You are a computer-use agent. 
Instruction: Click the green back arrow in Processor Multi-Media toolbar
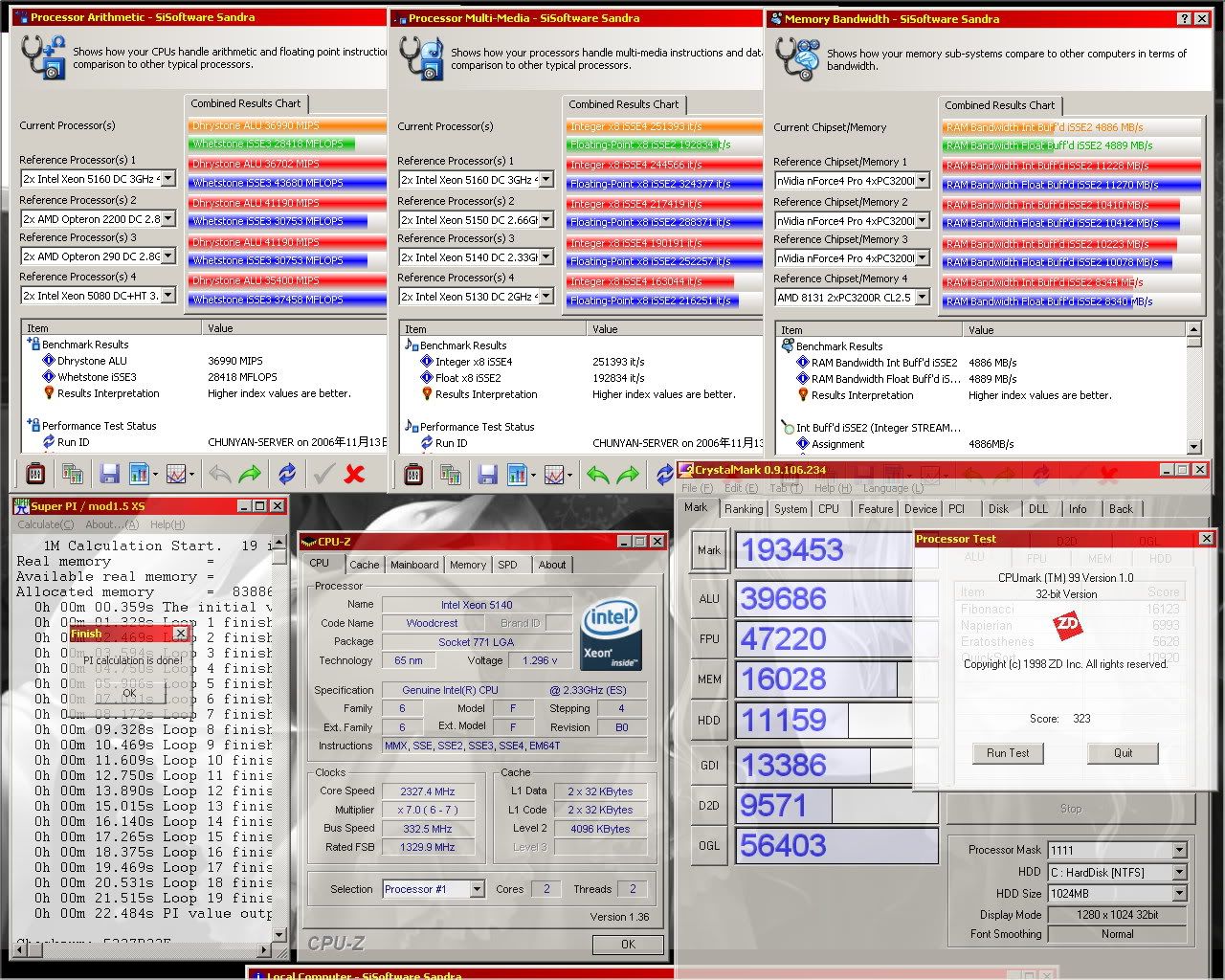(597, 475)
